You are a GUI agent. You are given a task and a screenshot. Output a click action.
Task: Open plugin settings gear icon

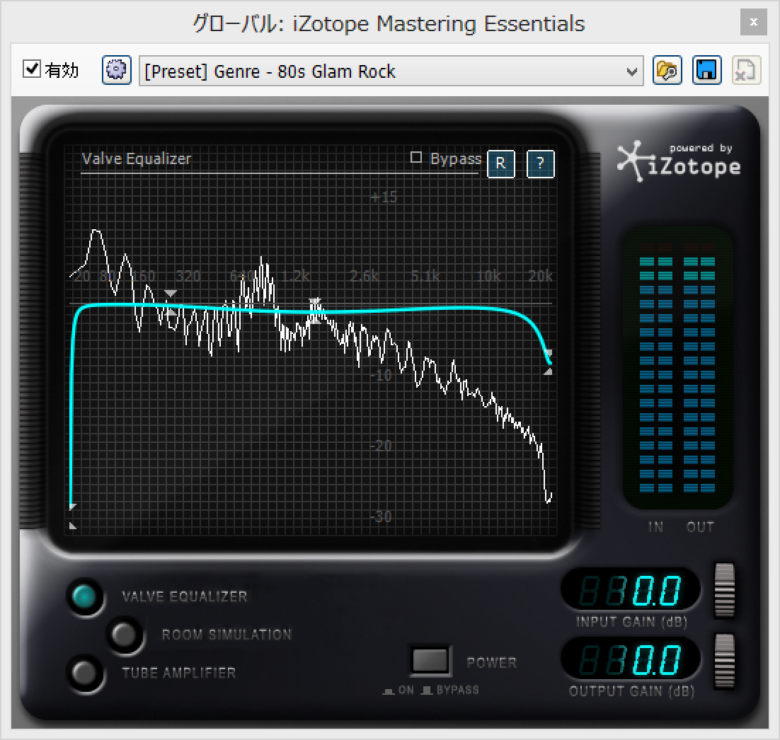116,70
